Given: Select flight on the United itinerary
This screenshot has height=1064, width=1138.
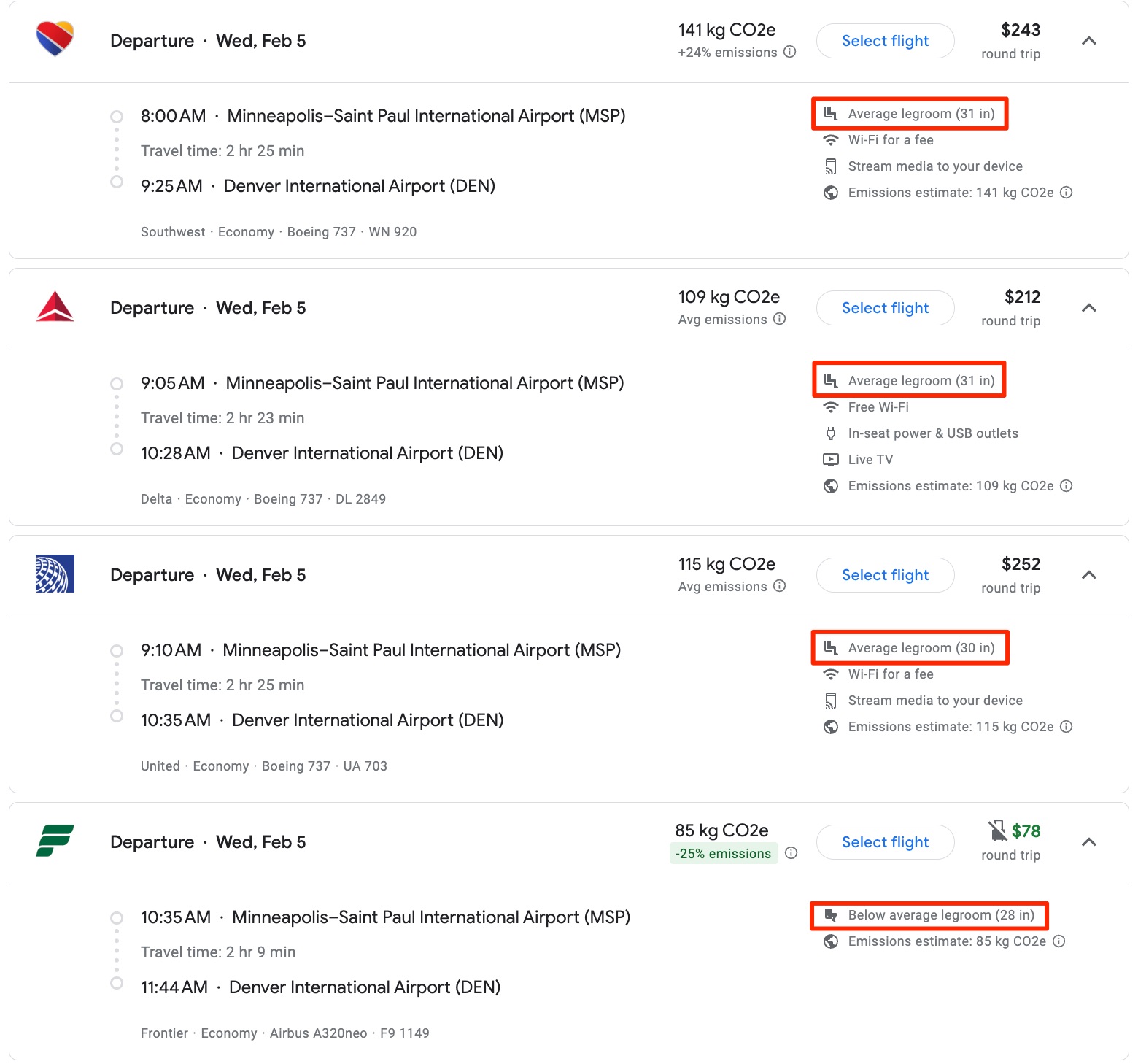Looking at the screenshot, I should click(x=885, y=574).
